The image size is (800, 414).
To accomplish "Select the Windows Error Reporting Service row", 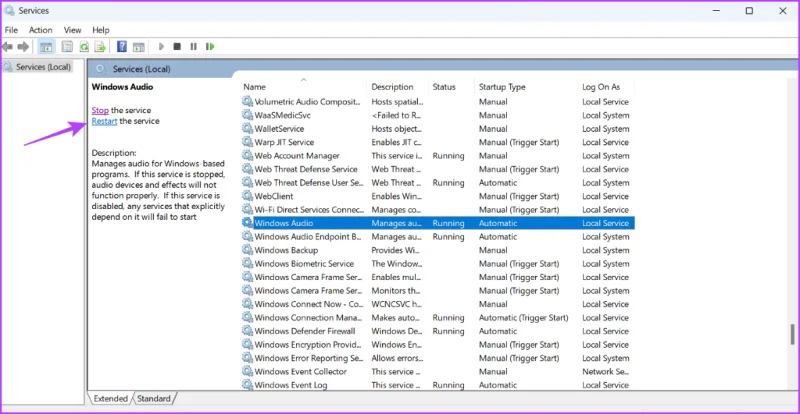I will point(438,358).
